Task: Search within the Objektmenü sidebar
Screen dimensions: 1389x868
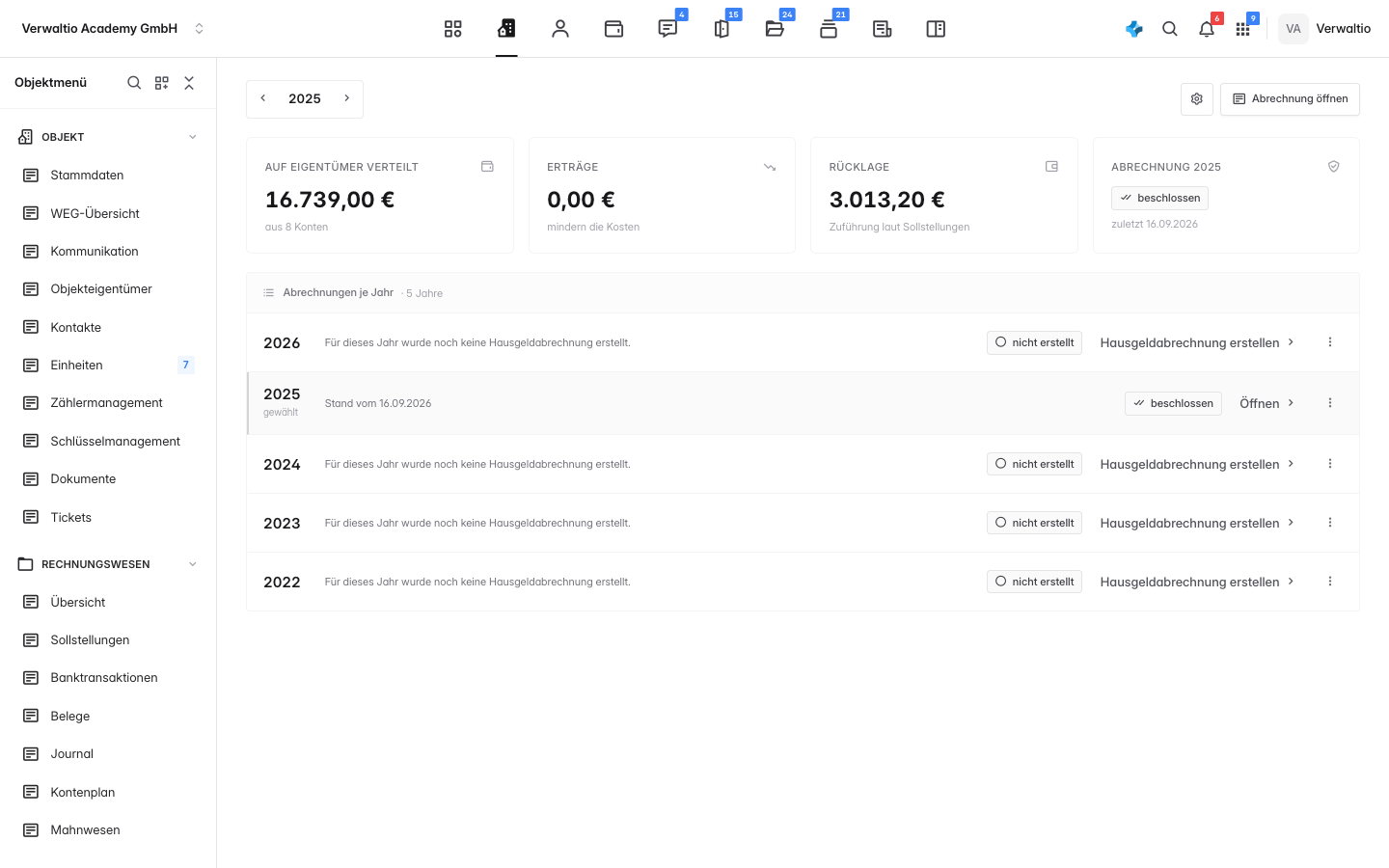Action: coord(134,83)
